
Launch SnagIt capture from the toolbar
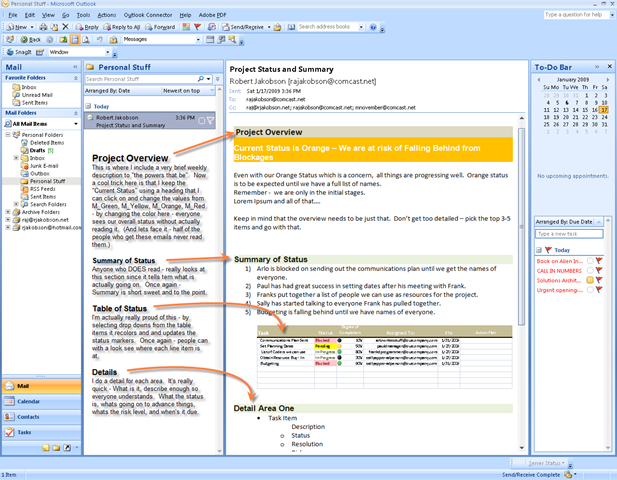[x=19, y=52]
